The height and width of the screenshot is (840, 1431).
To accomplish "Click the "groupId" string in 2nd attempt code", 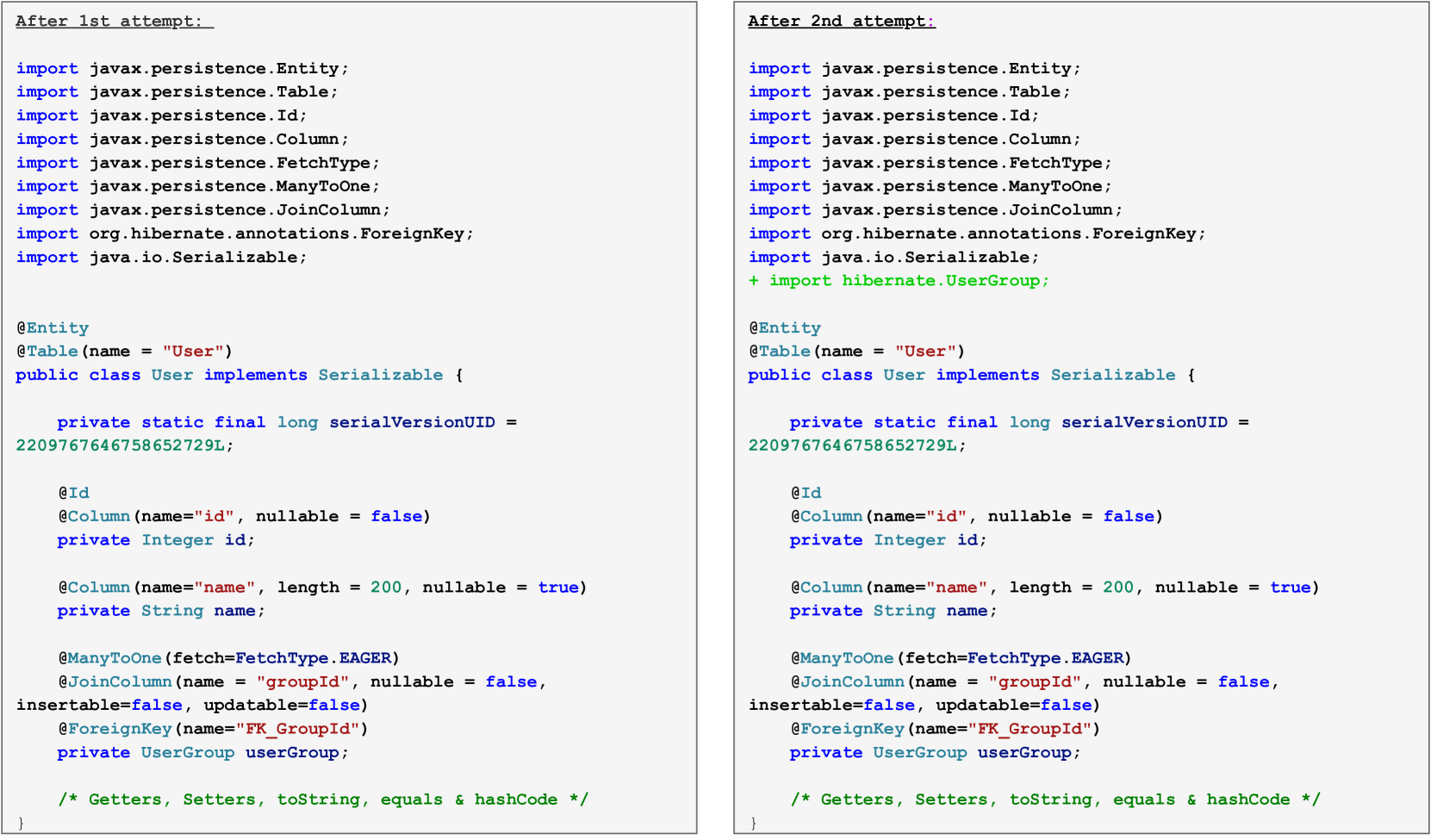I will [1035, 681].
